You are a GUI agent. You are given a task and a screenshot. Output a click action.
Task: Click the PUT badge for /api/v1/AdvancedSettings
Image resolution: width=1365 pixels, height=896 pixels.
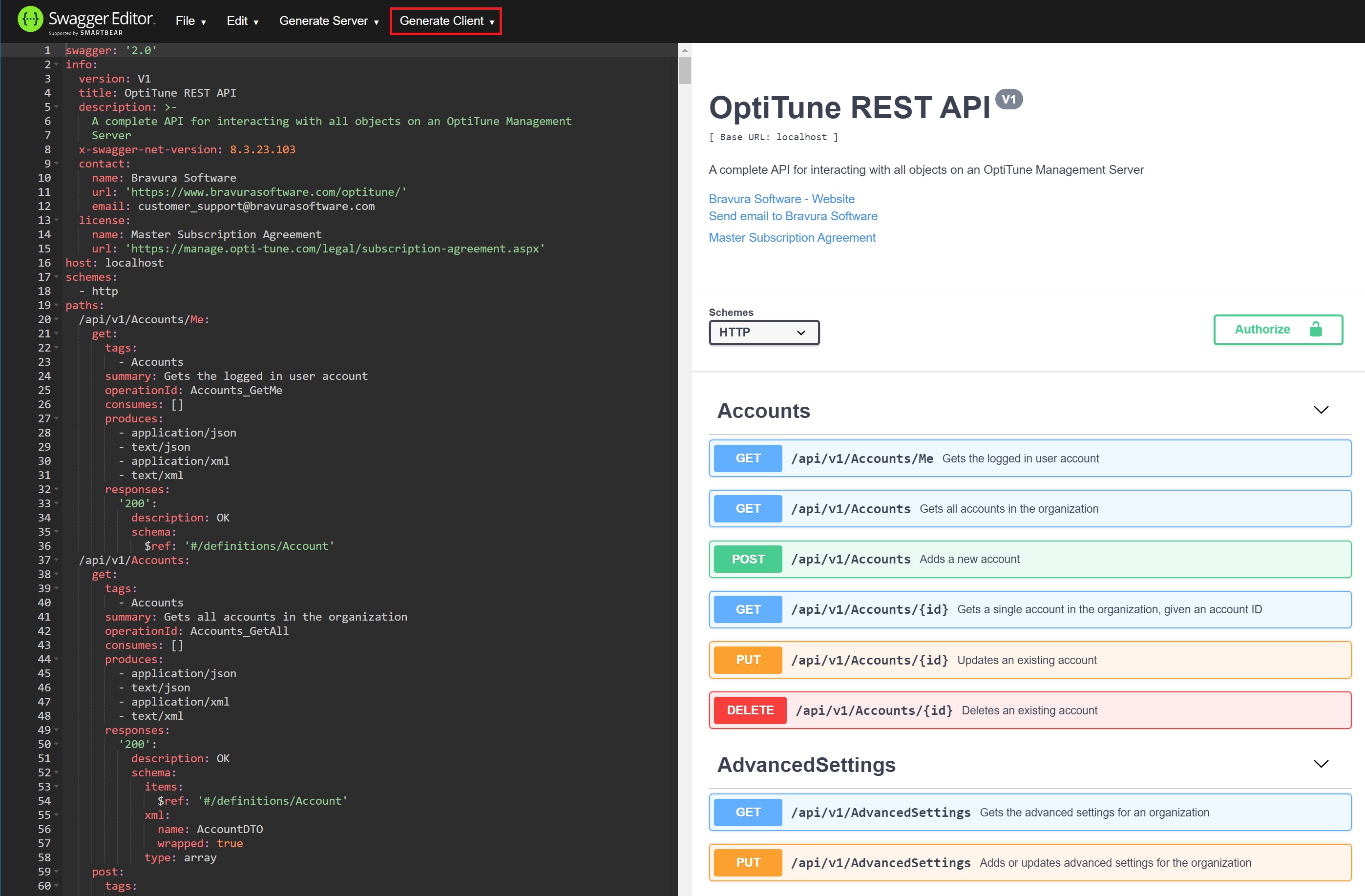pos(747,862)
